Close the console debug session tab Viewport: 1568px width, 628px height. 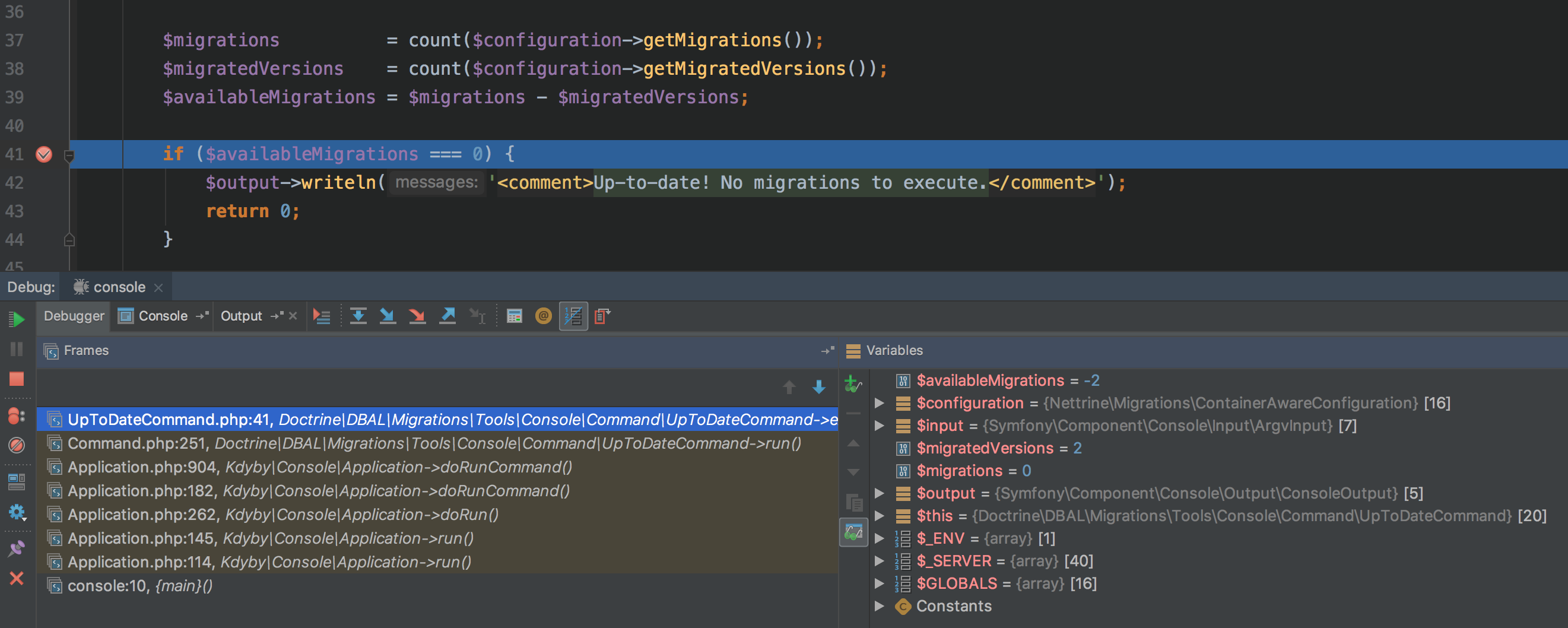point(158,288)
